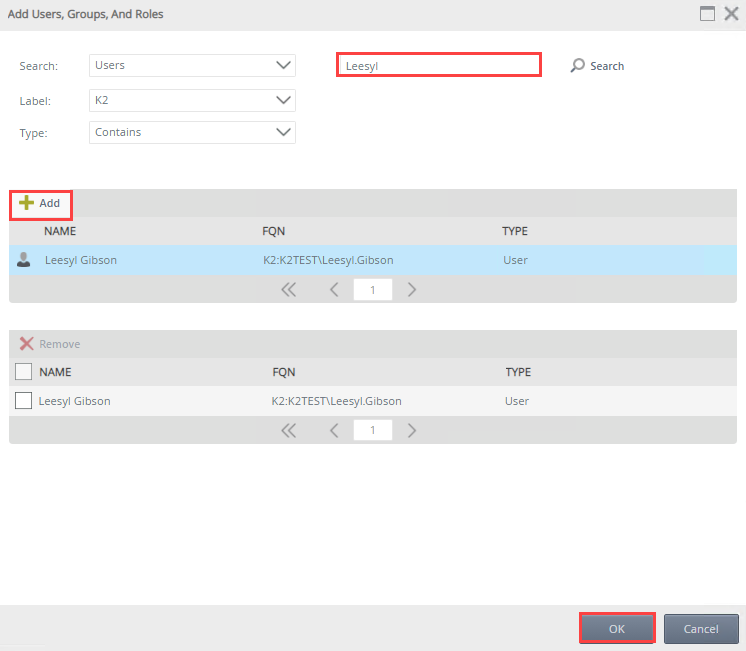Go to first page of search results grid

pyautogui.click(x=289, y=290)
